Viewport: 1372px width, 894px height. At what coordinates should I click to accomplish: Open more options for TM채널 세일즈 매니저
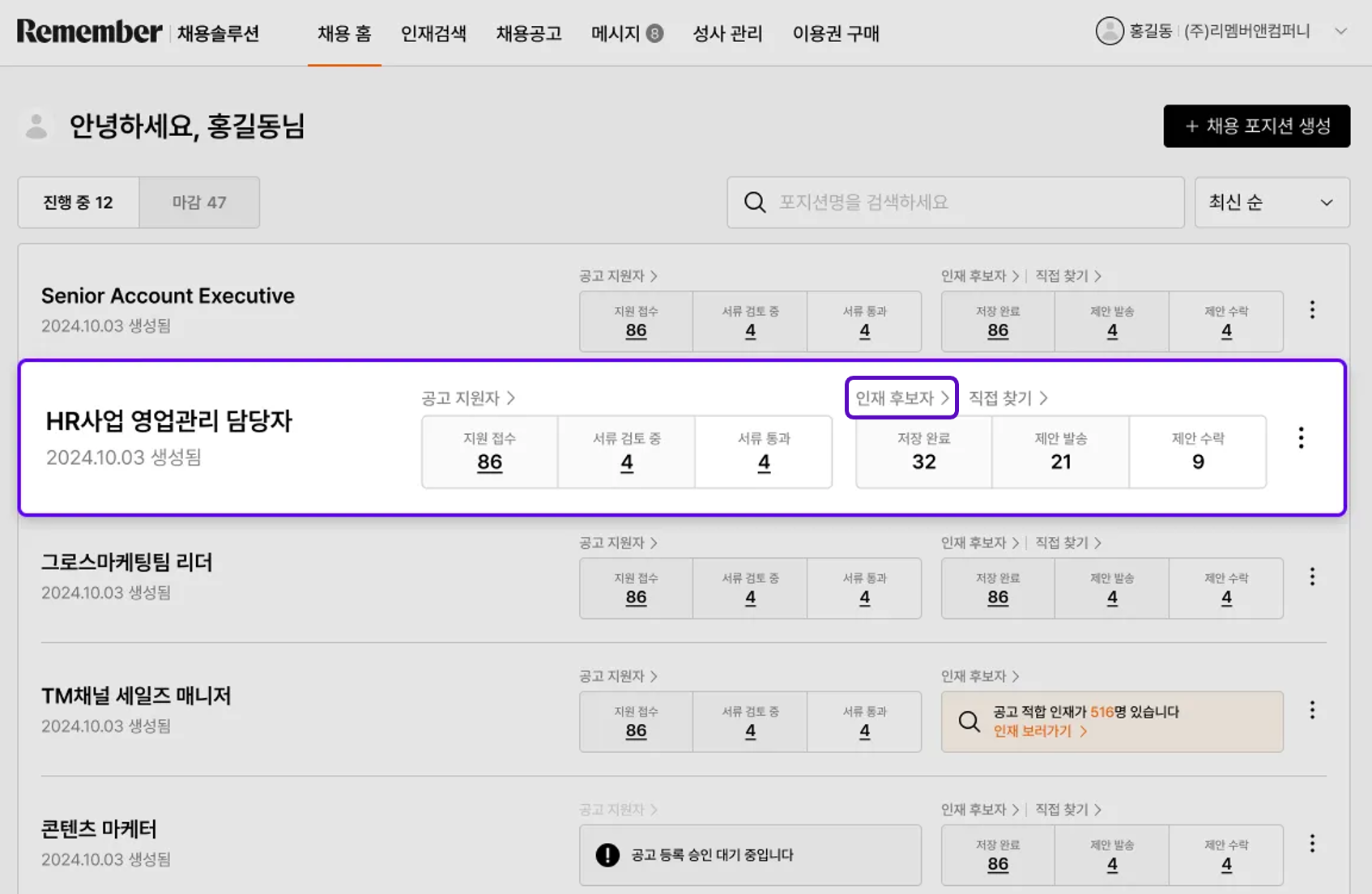click(1312, 710)
